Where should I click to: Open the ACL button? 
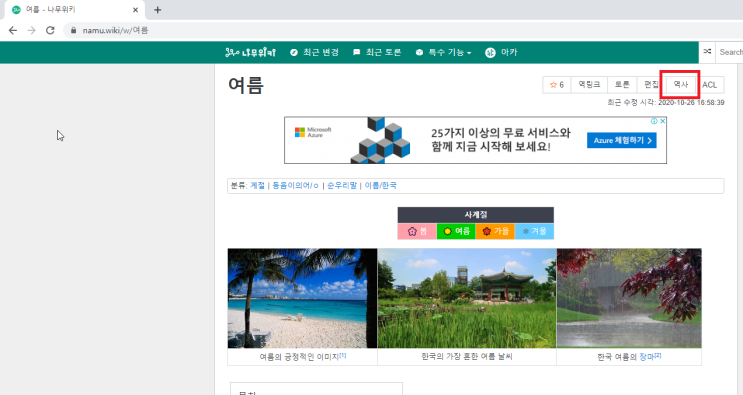pos(709,85)
